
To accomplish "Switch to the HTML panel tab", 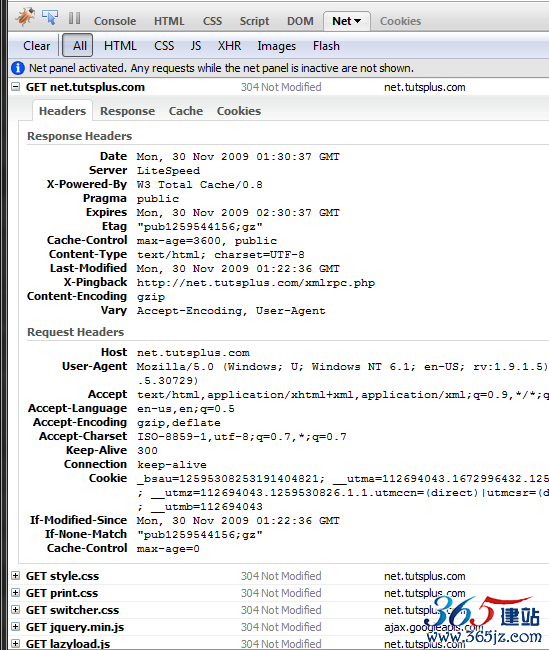I will point(169,21).
